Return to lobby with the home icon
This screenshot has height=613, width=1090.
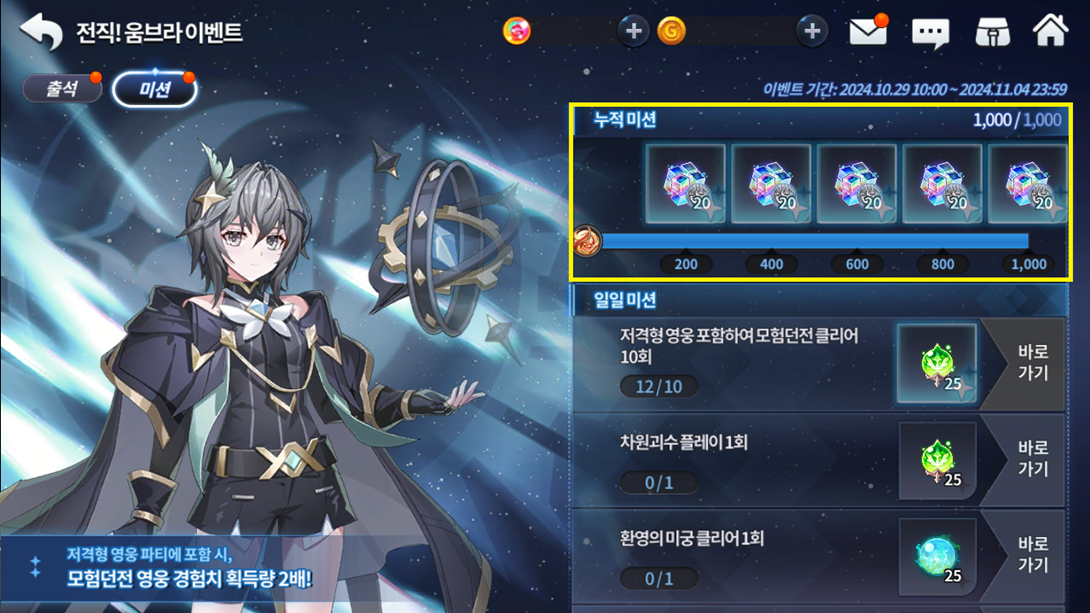click(x=1050, y=31)
